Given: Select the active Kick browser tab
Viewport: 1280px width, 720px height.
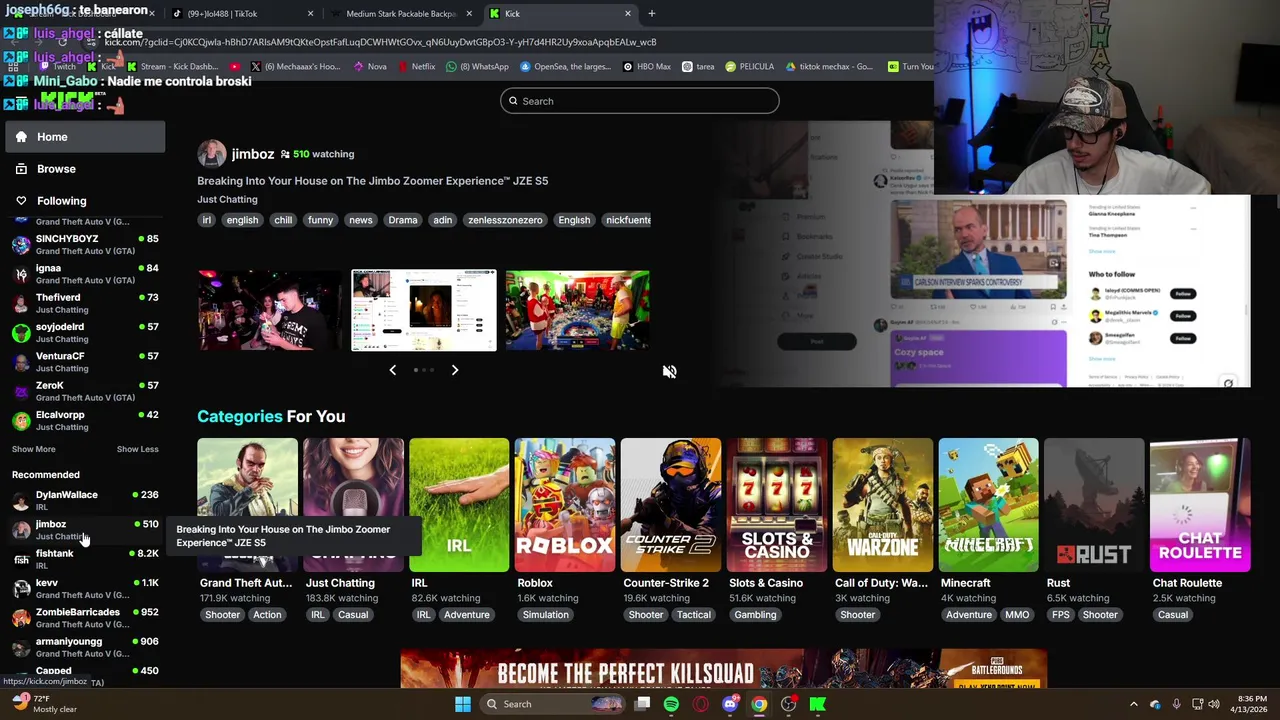Looking at the screenshot, I should click(560, 14).
